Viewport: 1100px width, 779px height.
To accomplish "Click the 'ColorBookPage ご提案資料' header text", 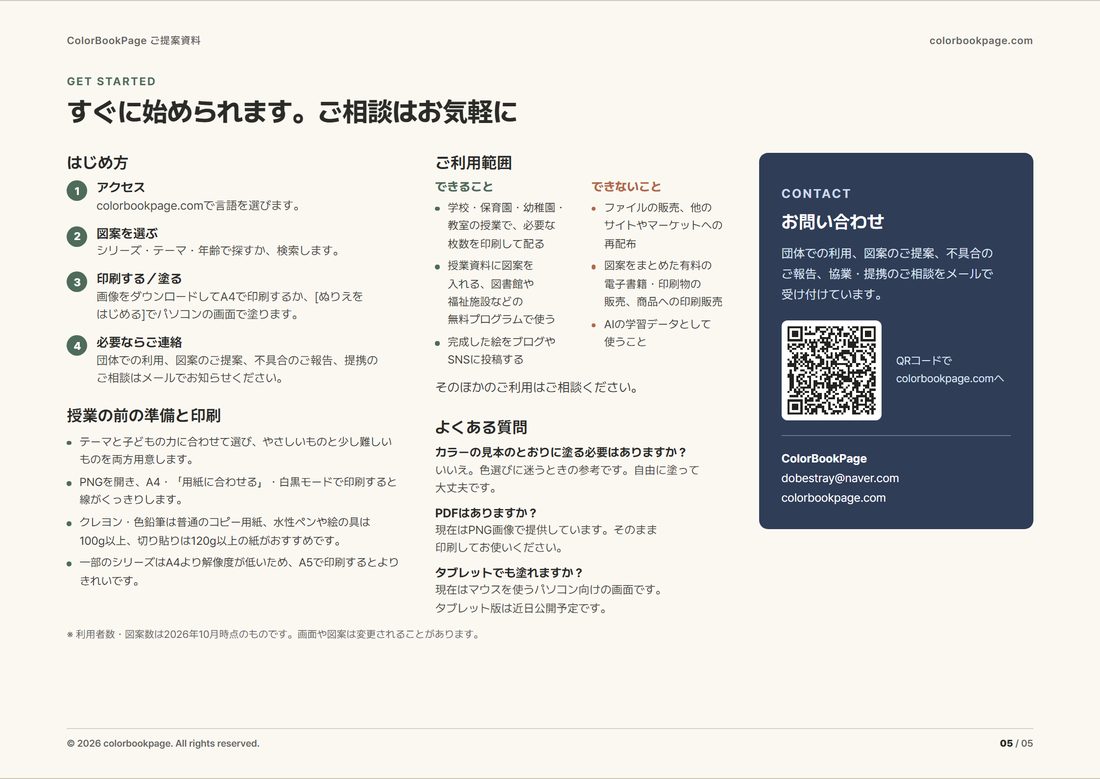I will tap(133, 41).
